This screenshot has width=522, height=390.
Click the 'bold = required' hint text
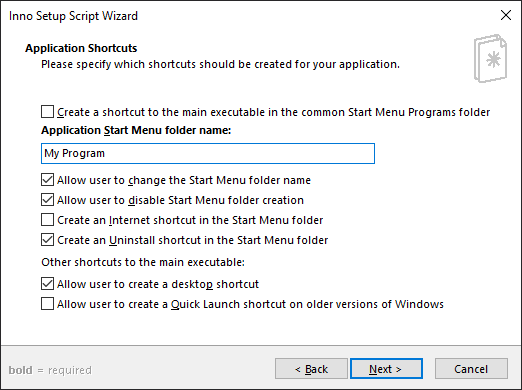50,370
